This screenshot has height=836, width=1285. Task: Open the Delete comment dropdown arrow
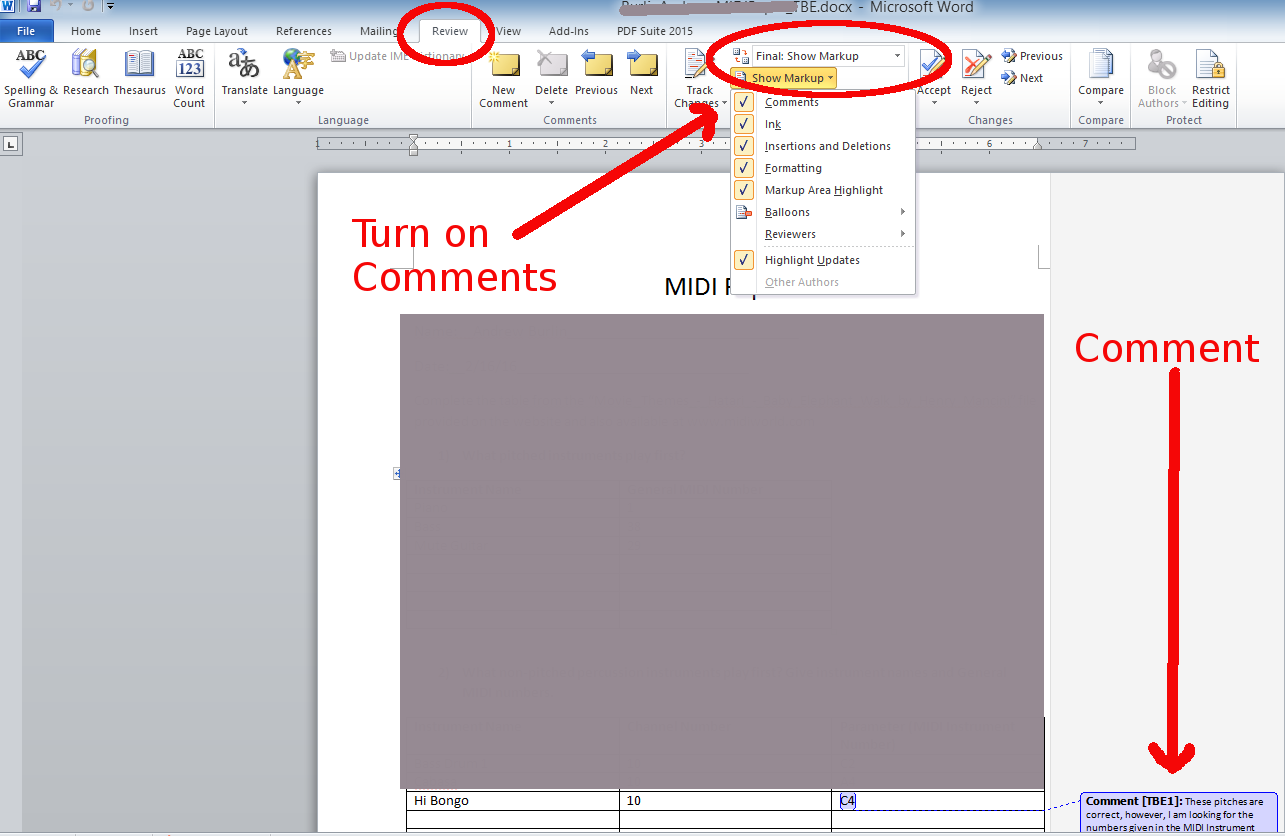click(551, 103)
